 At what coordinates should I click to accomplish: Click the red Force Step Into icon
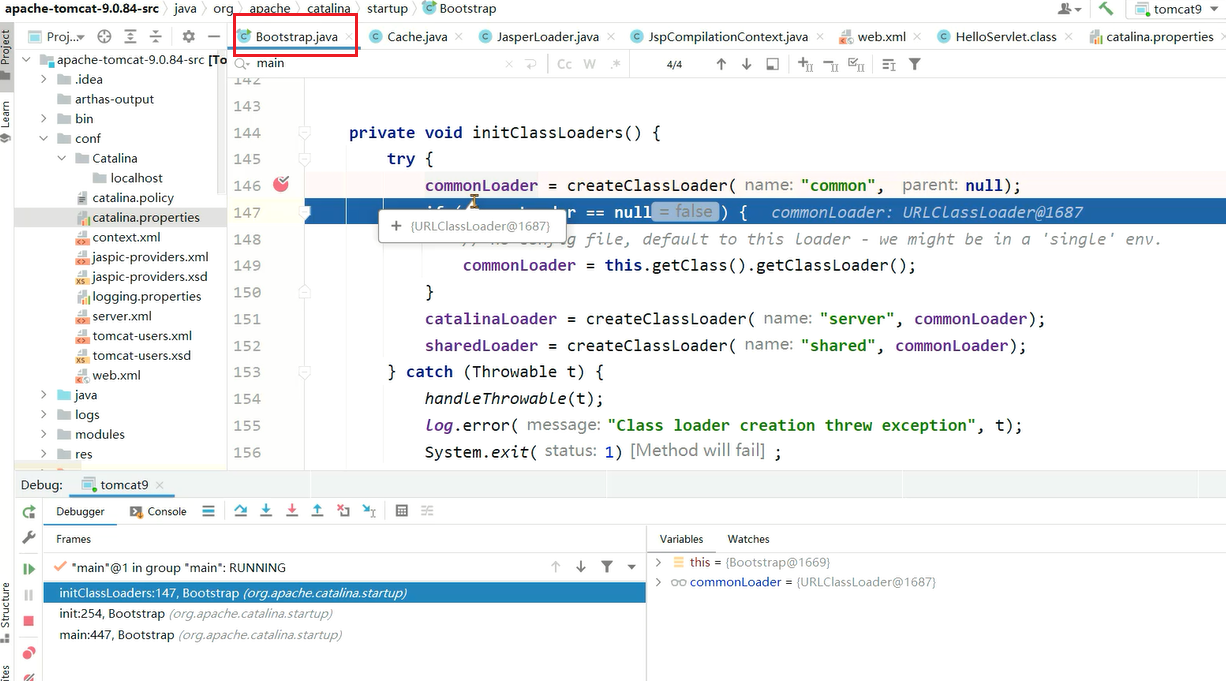pos(292,511)
